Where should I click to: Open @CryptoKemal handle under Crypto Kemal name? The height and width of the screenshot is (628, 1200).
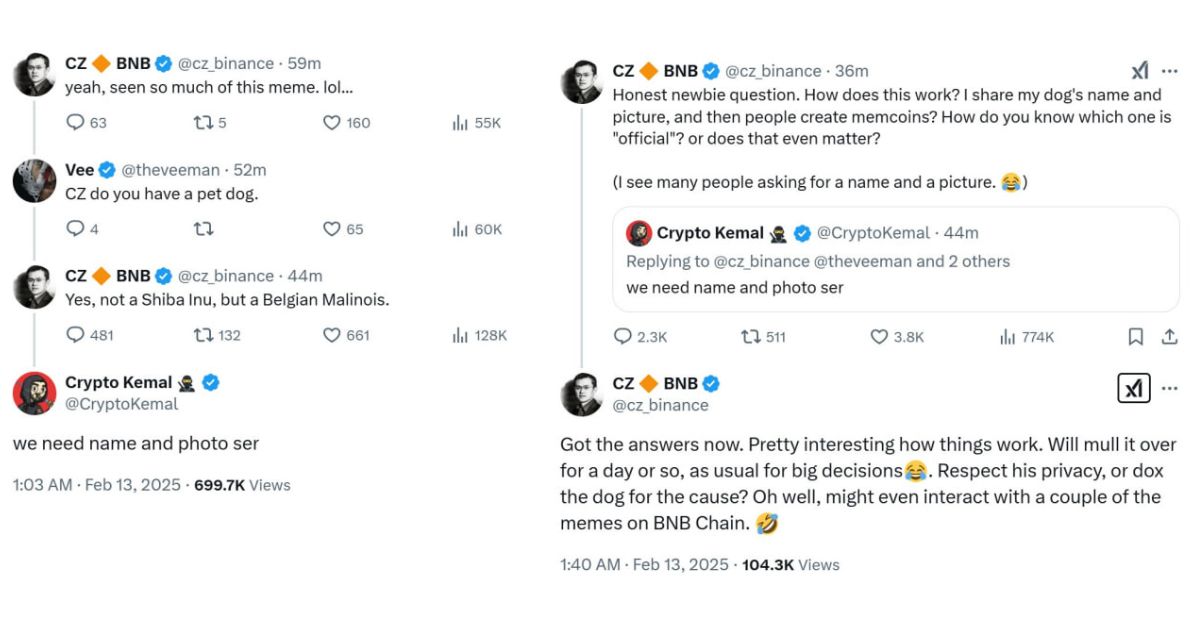tap(122, 404)
